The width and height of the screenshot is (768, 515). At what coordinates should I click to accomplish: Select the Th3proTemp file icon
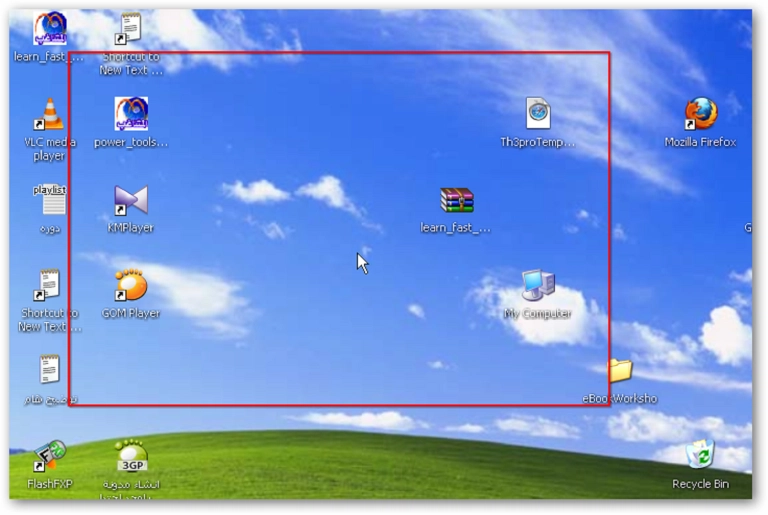[538, 113]
